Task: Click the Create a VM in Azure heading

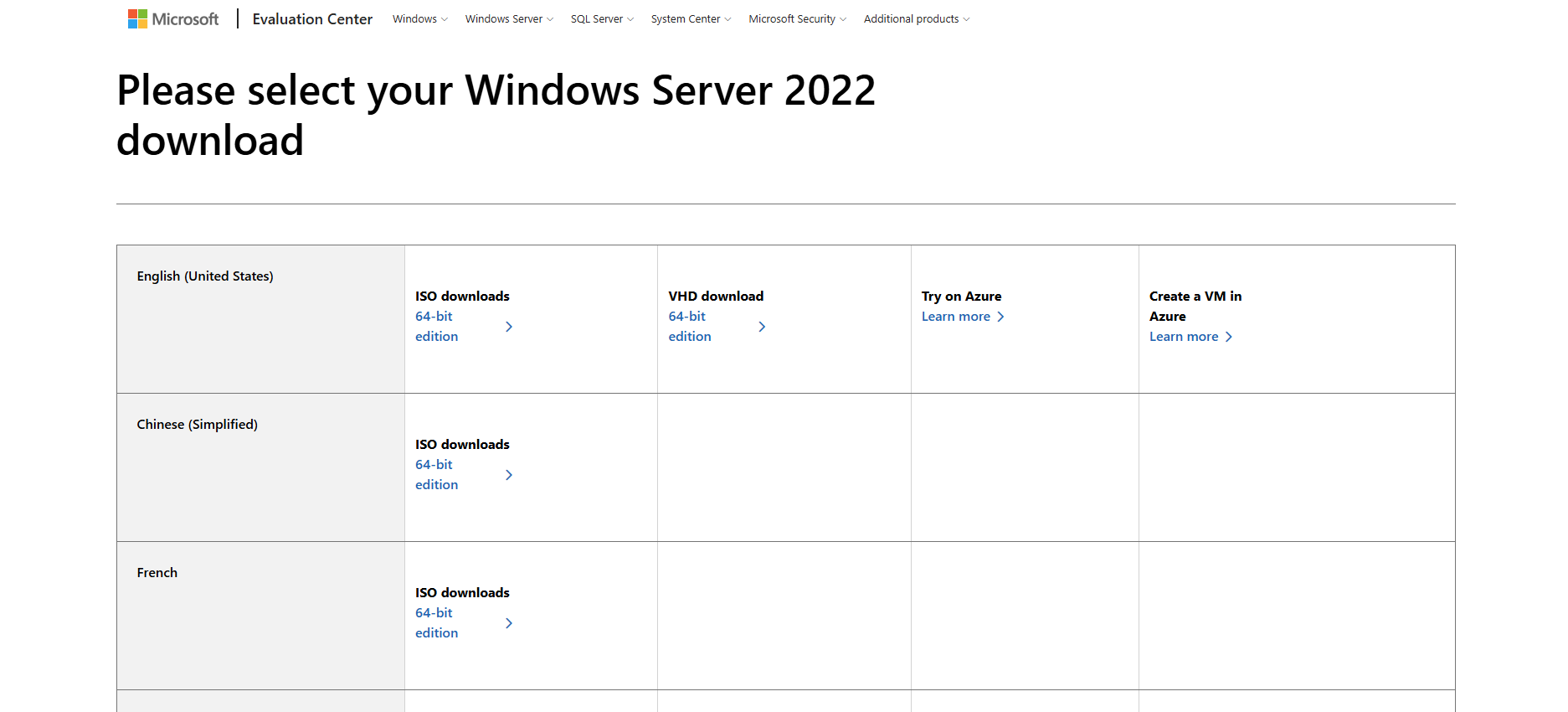Action: [1195, 307]
